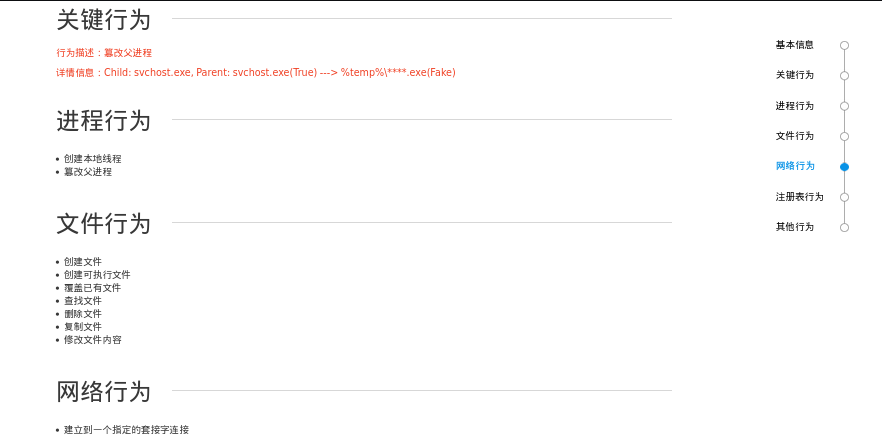The image size is (882, 444).
Task: Click the filled blue dot beside 网络行为
Action: [x=844, y=167]
